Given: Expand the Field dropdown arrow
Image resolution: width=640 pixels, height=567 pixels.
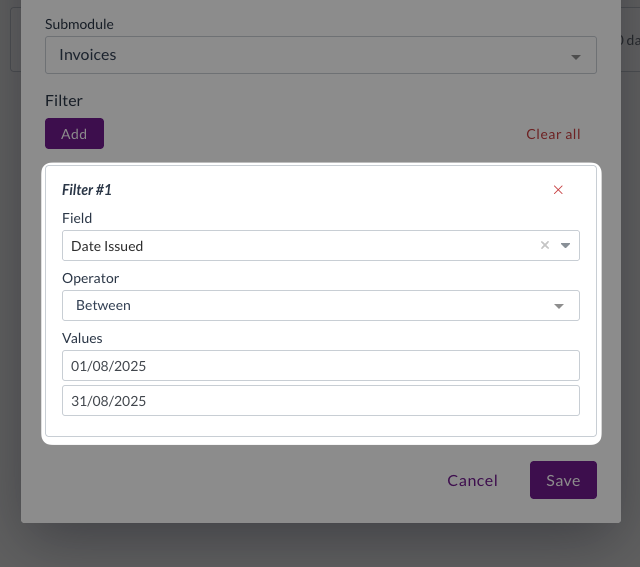Looking at the screenshot, I should click(566, 245).
